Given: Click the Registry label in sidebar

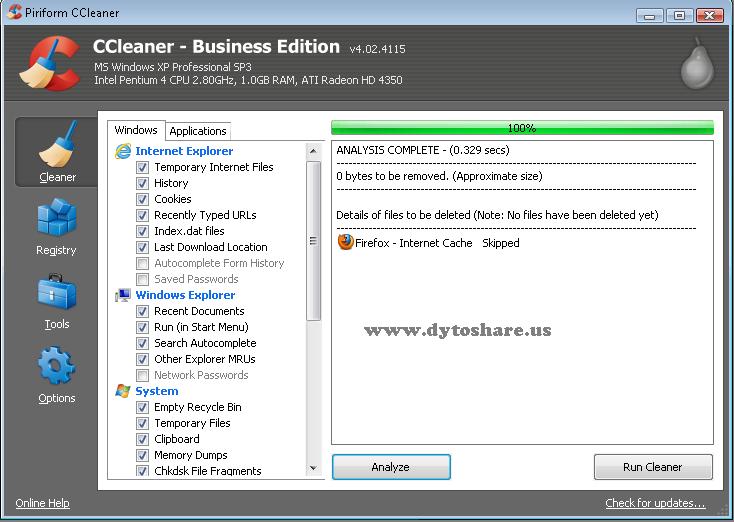Looking at the screenshot, I should pos(56,250).
